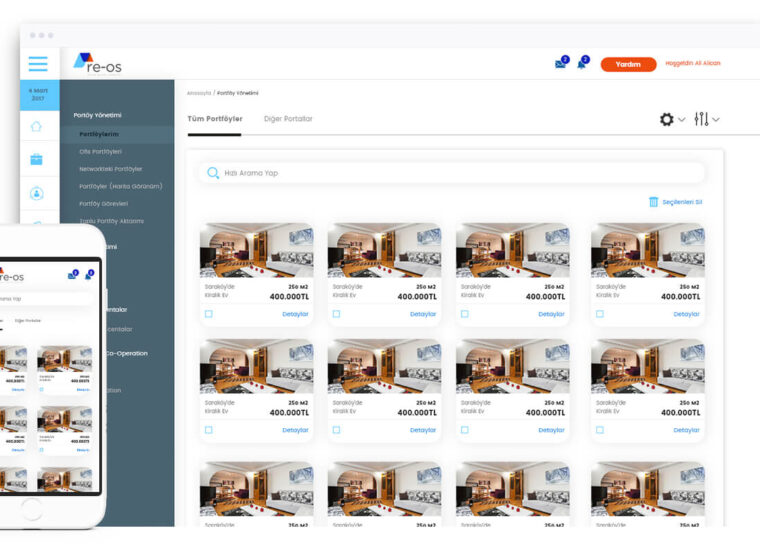
Task: Expand the gear settings dropdown
Action: (x=672, y=119)
